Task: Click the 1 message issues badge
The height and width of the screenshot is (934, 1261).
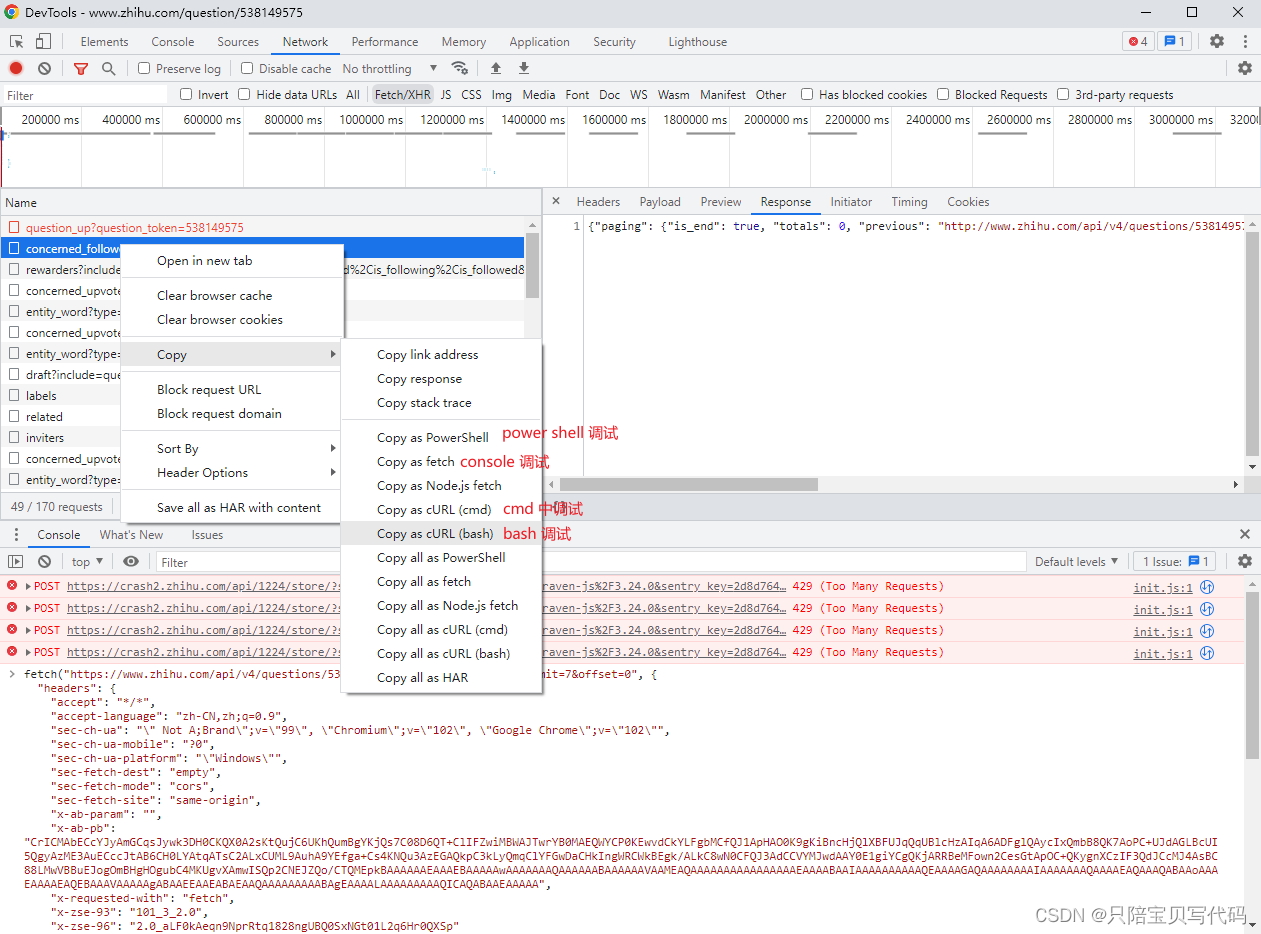Action: [x=1174, y=41]
